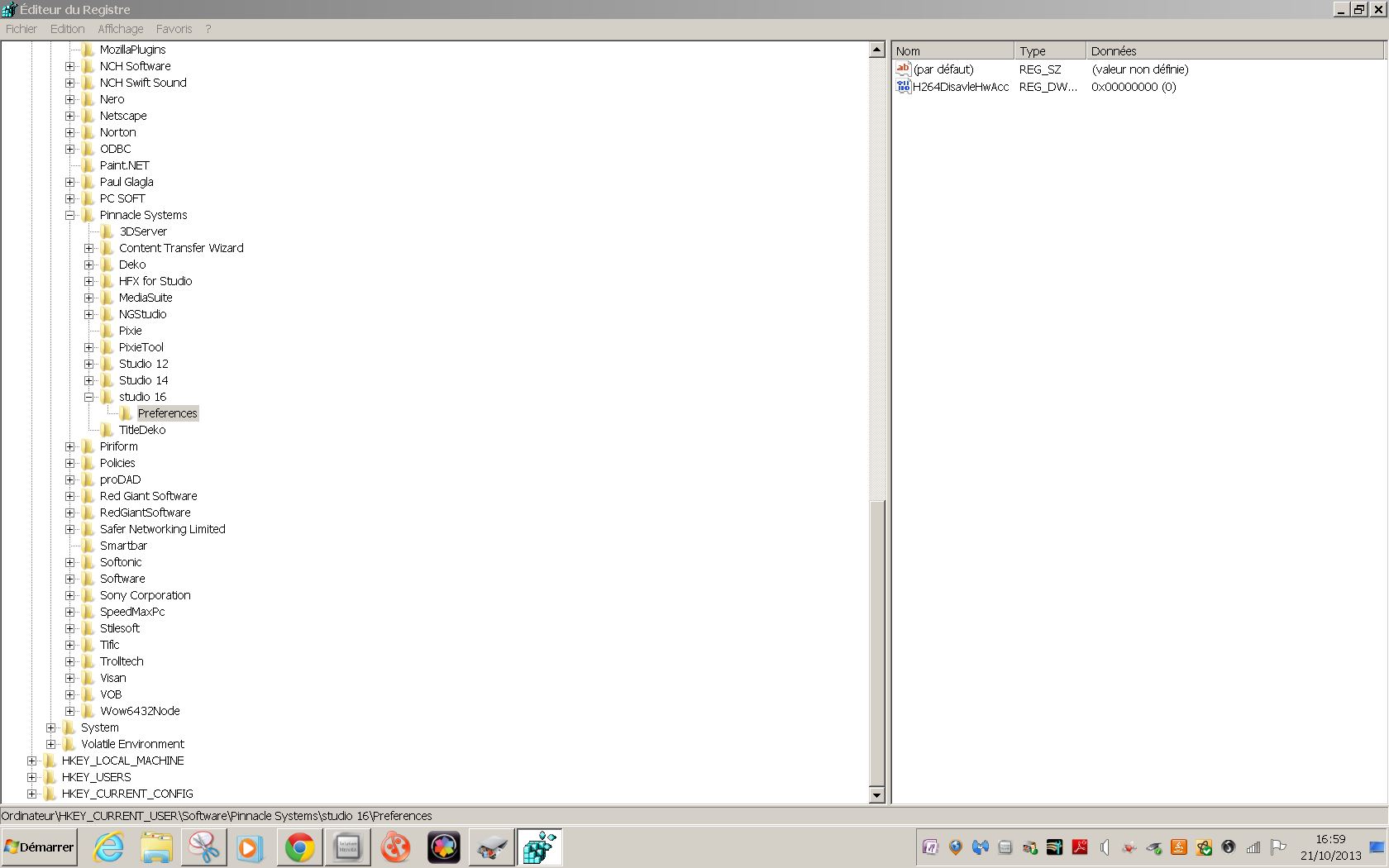
Task: Click the registry path in the status bar
Action: click(x=217, y=816)
